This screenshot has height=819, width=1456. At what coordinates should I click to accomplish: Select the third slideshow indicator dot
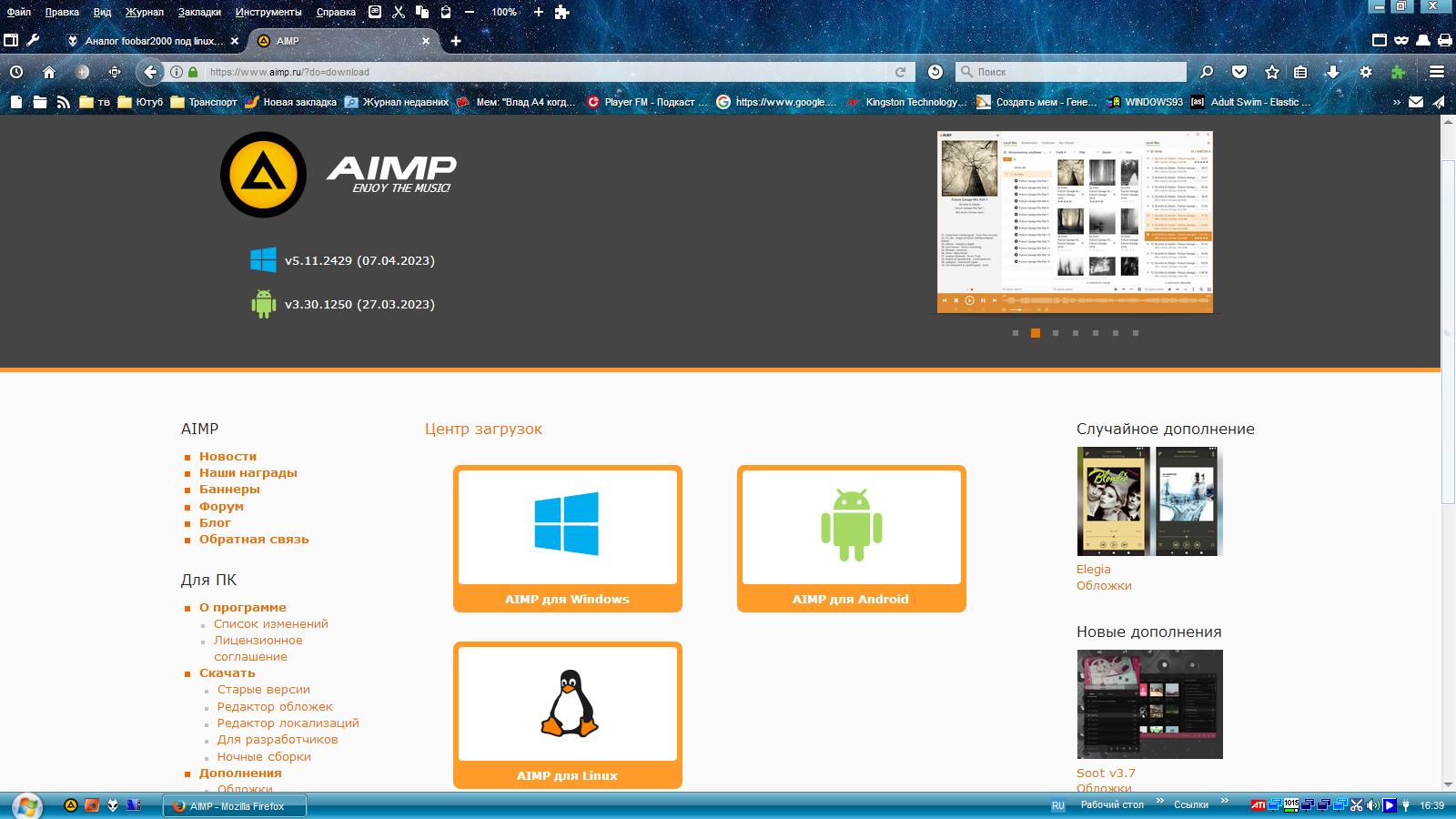coord(1056,333)
